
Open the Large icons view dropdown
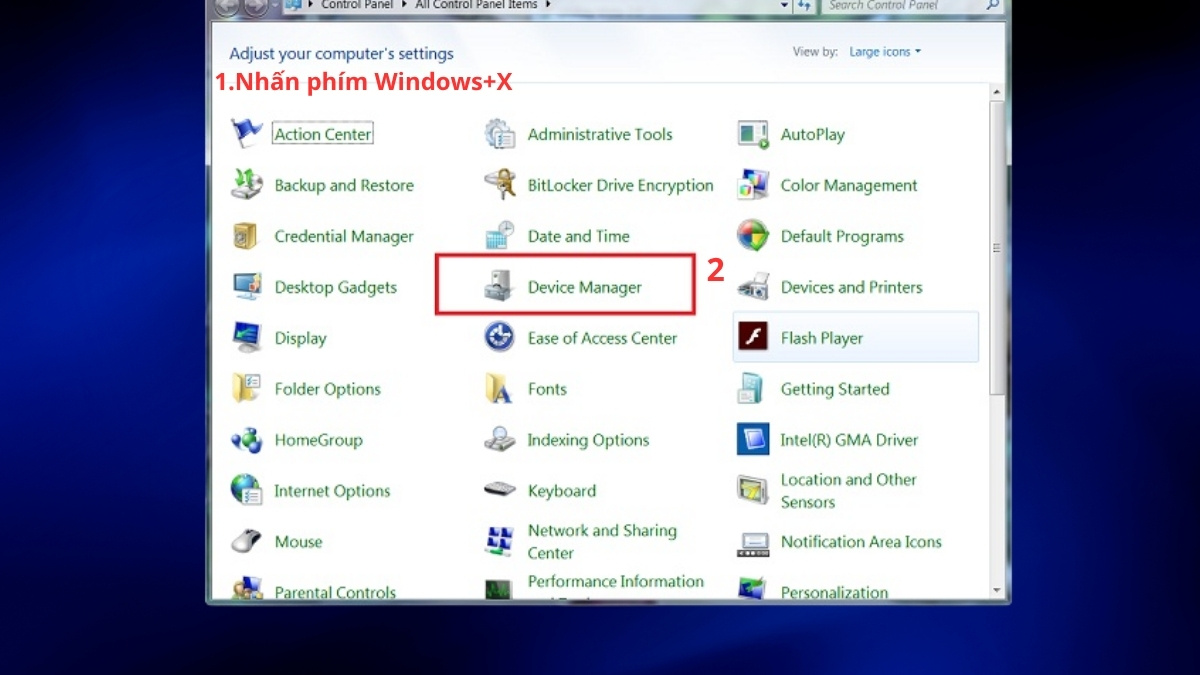[x=885, y=52]
